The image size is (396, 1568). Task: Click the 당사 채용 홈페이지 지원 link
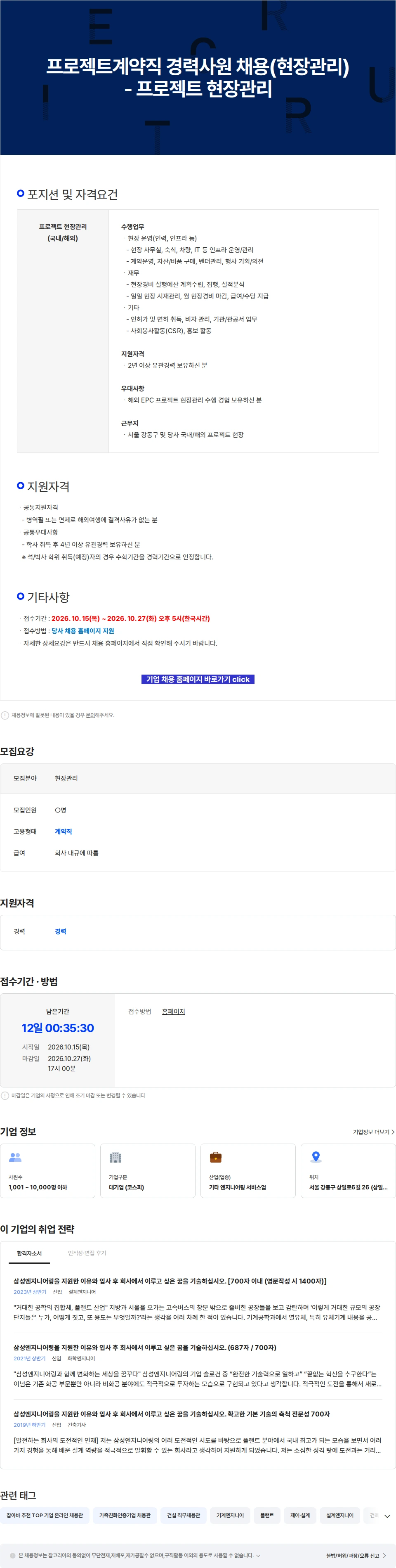(83, 630)
